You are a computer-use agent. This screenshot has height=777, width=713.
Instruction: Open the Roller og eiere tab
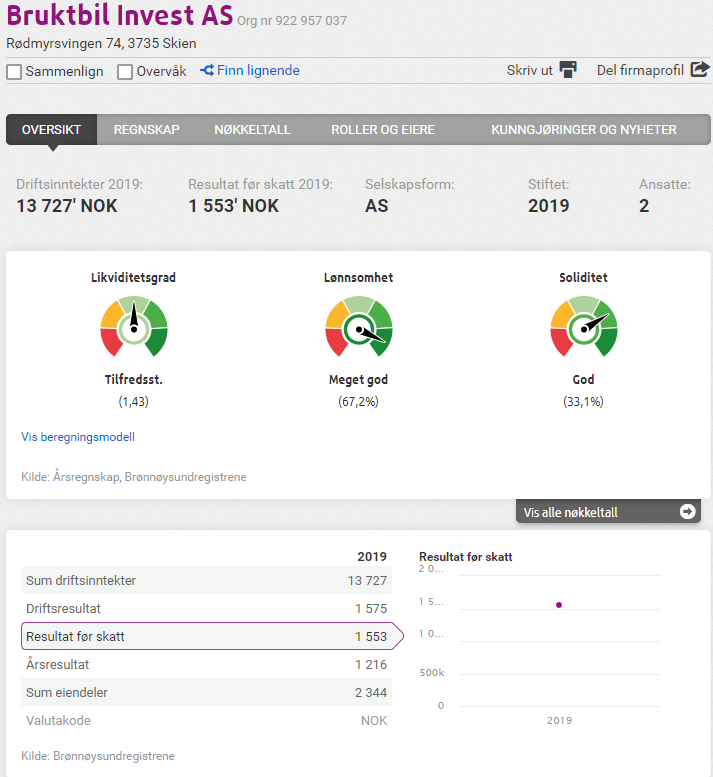383,130
